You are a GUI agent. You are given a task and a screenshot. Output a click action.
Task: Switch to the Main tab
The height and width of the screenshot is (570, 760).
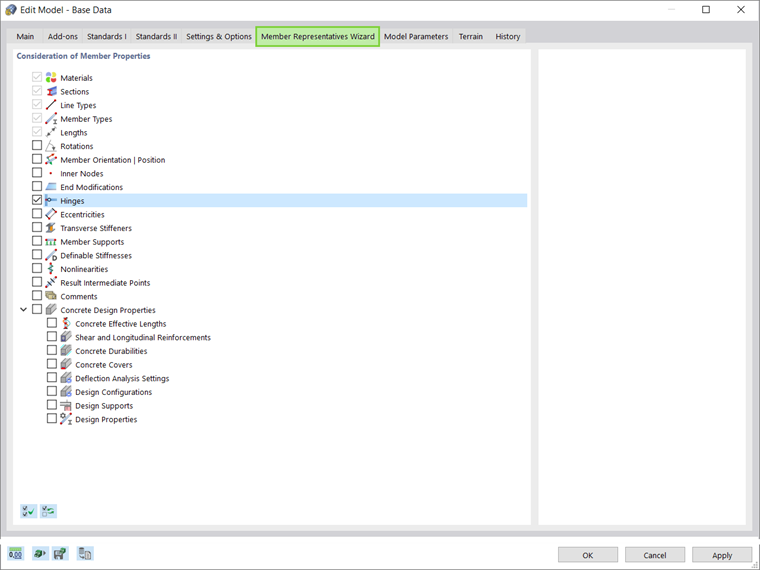click(x=25, y=36)
